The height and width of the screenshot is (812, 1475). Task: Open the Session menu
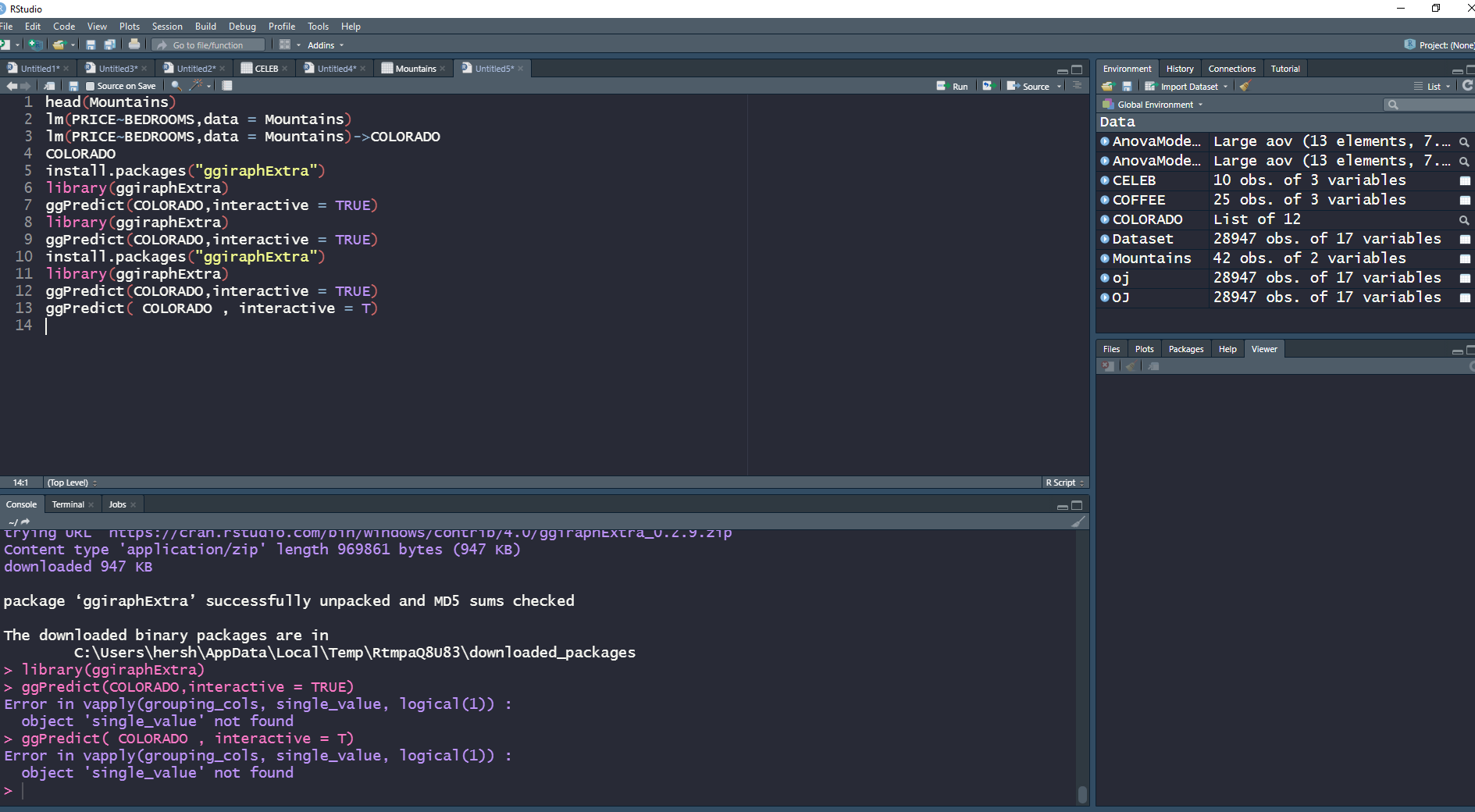click(166, 26)
